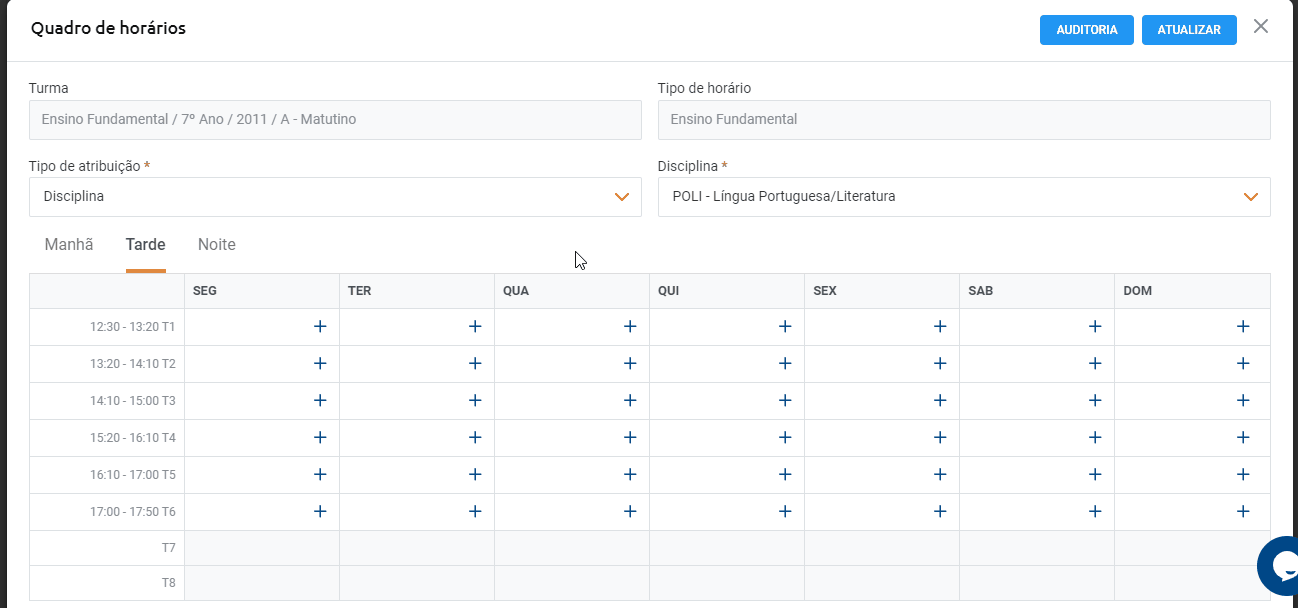1298x608 pixels.
Task: Select the Tarde tab
Action: pyautogui.click(x=146, y=245)
